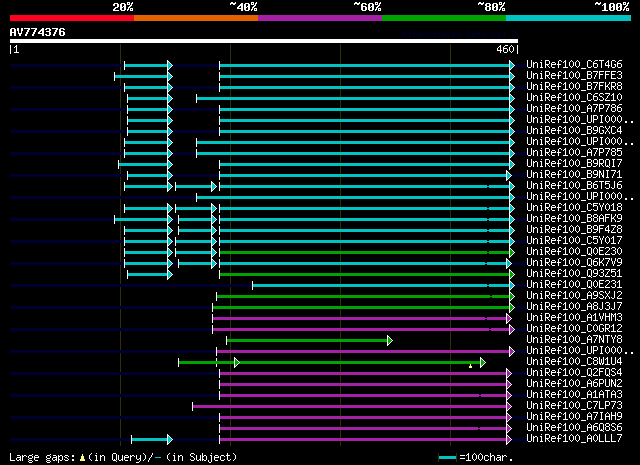Open hit UniRef100_C8W1U4
Image resolution: width=640 pixels, height=465 pixels.
[574, 362]
